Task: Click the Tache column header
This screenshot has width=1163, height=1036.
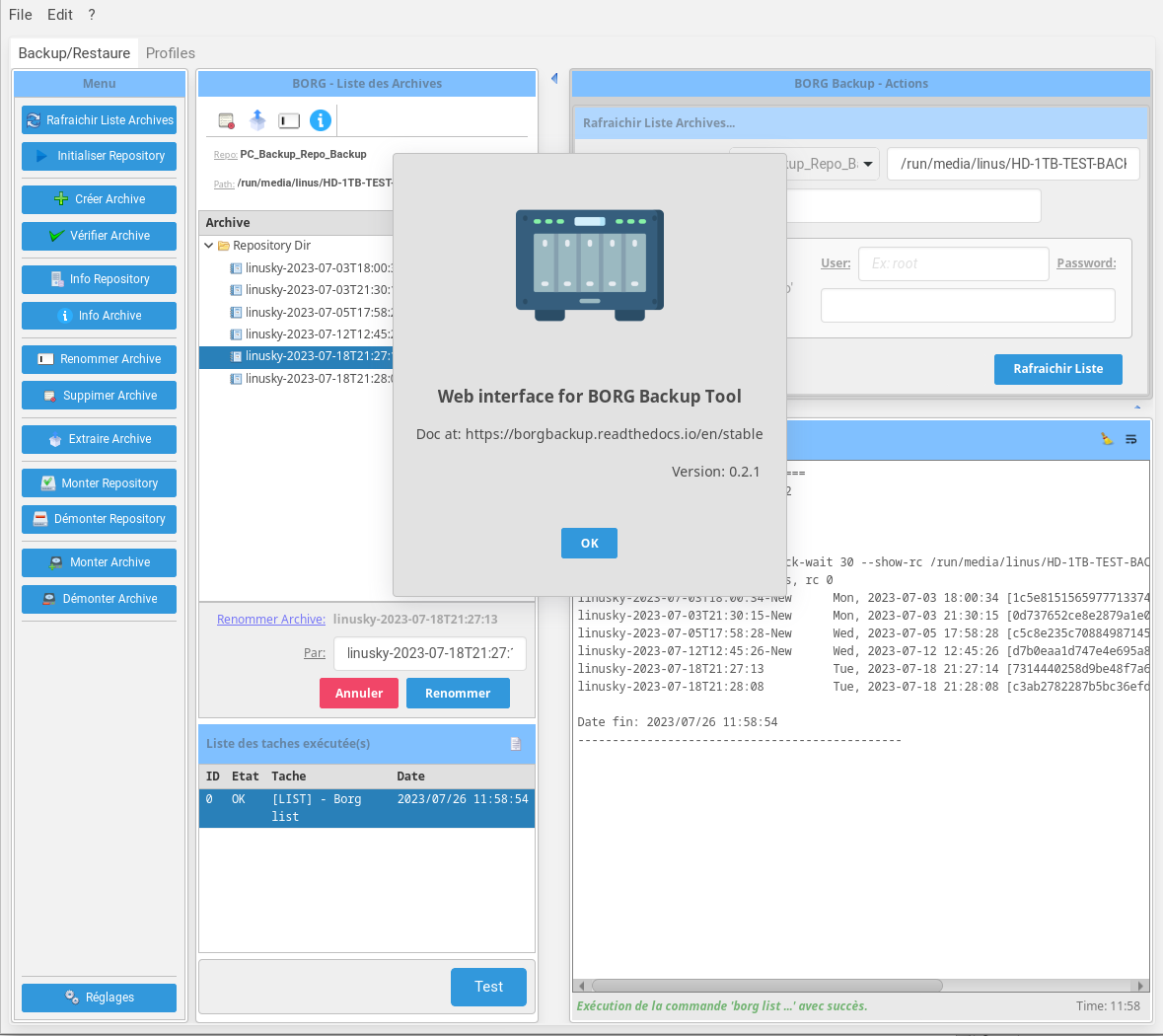Action: click(288, 777)
